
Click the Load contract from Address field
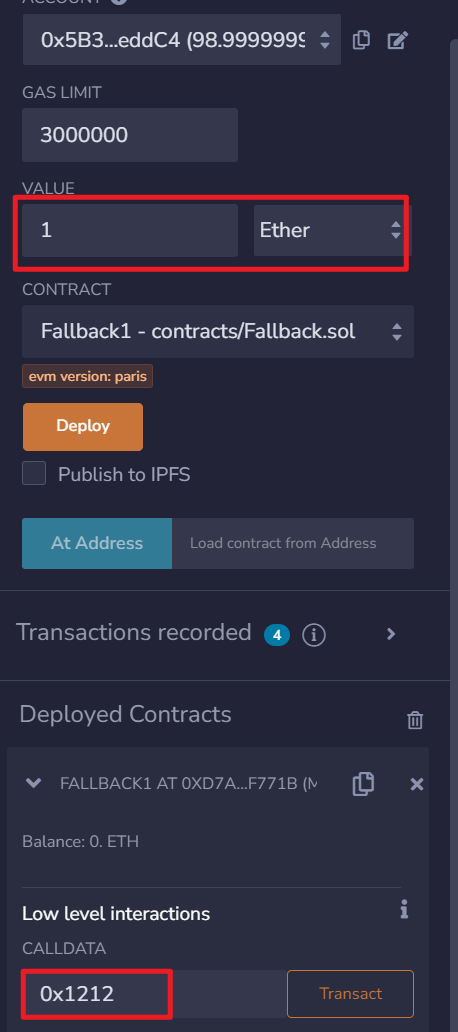coord(293,543)
